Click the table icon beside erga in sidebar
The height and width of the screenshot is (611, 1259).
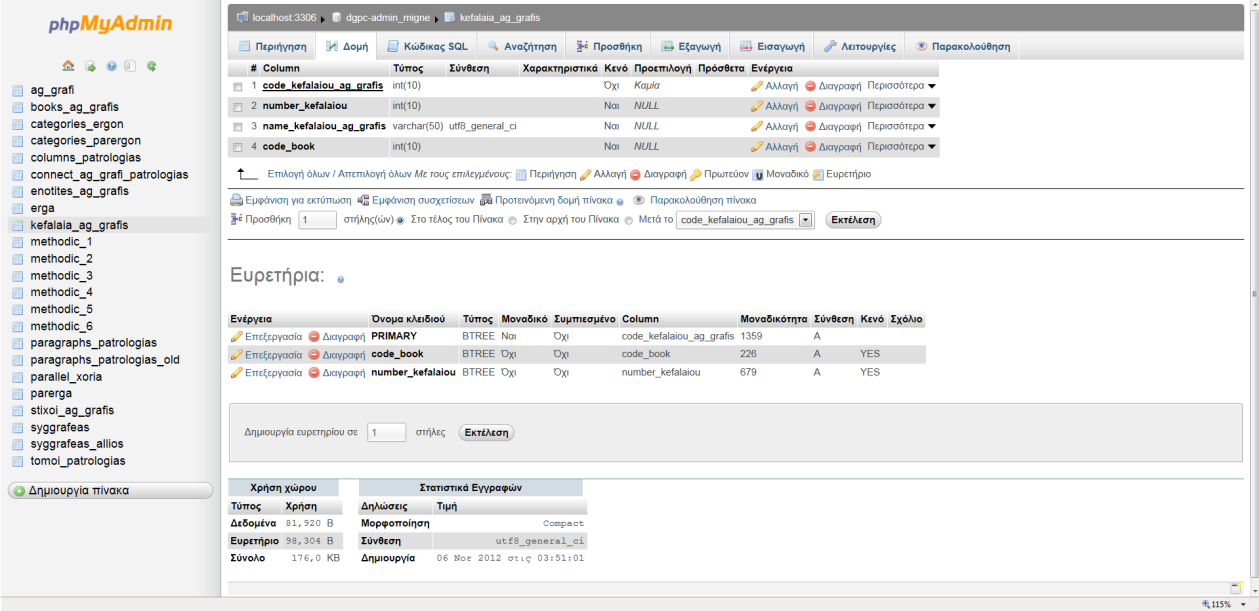coord(17,208)
